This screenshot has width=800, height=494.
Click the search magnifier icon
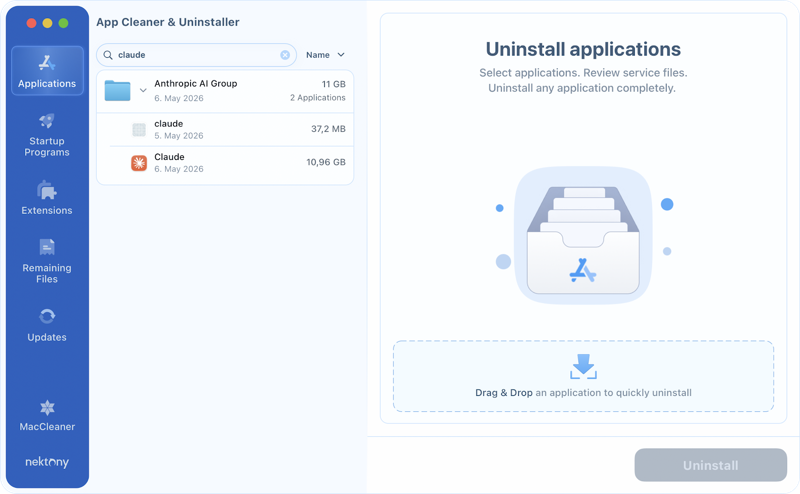108,55
